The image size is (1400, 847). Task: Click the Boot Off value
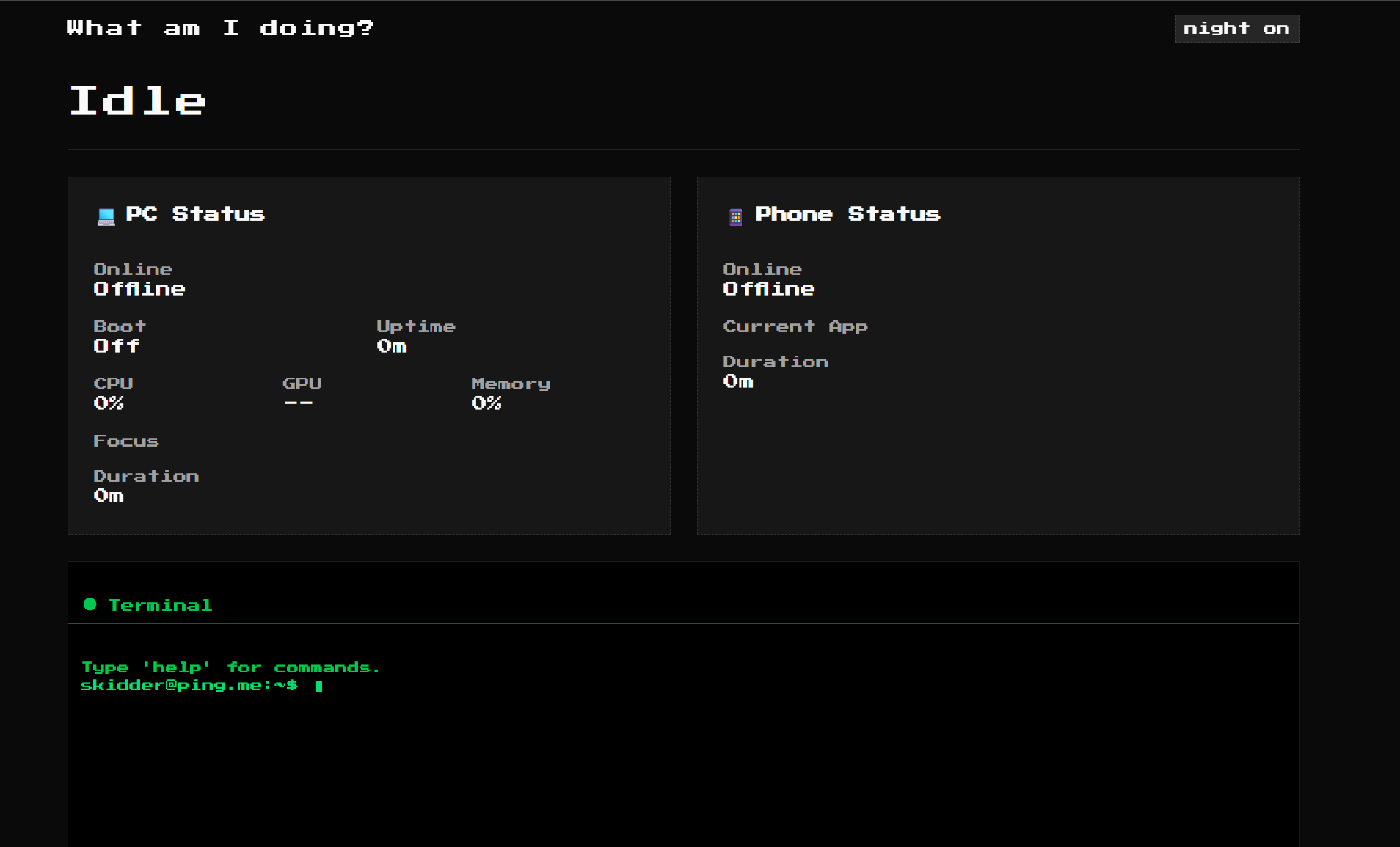[x=116, y=346]
